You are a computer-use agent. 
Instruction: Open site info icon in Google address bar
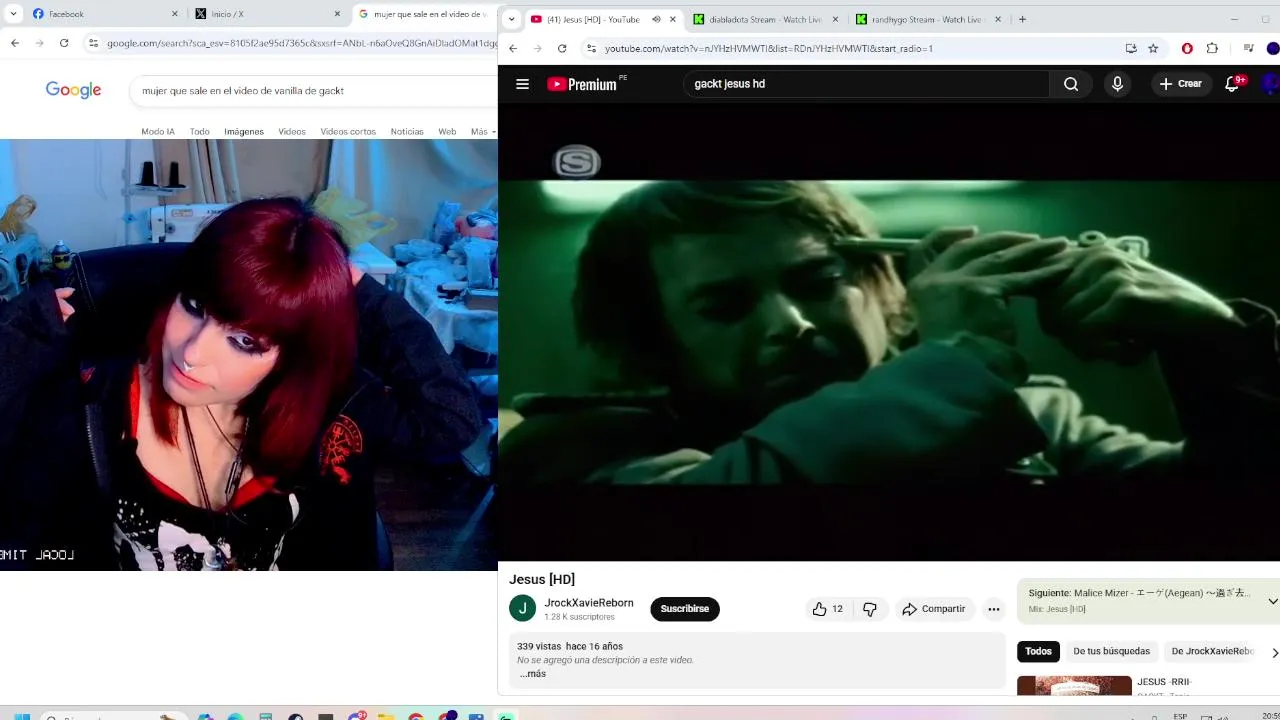(x=93, y=43)
